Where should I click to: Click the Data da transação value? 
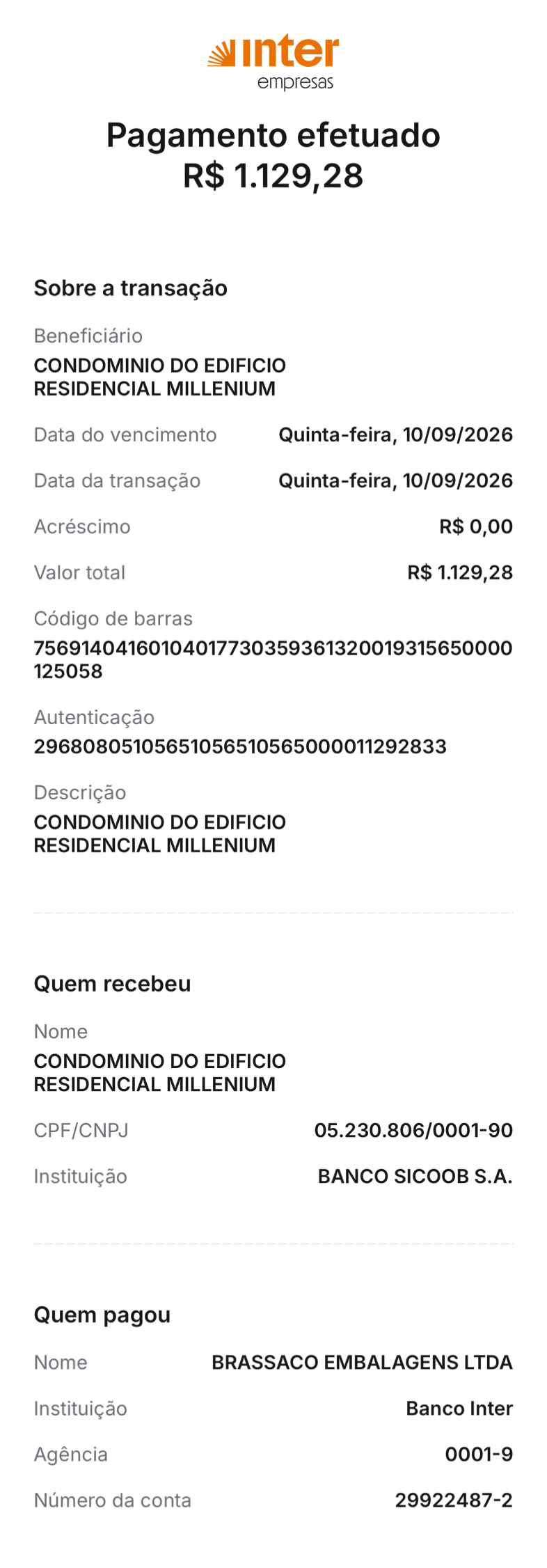396,480
